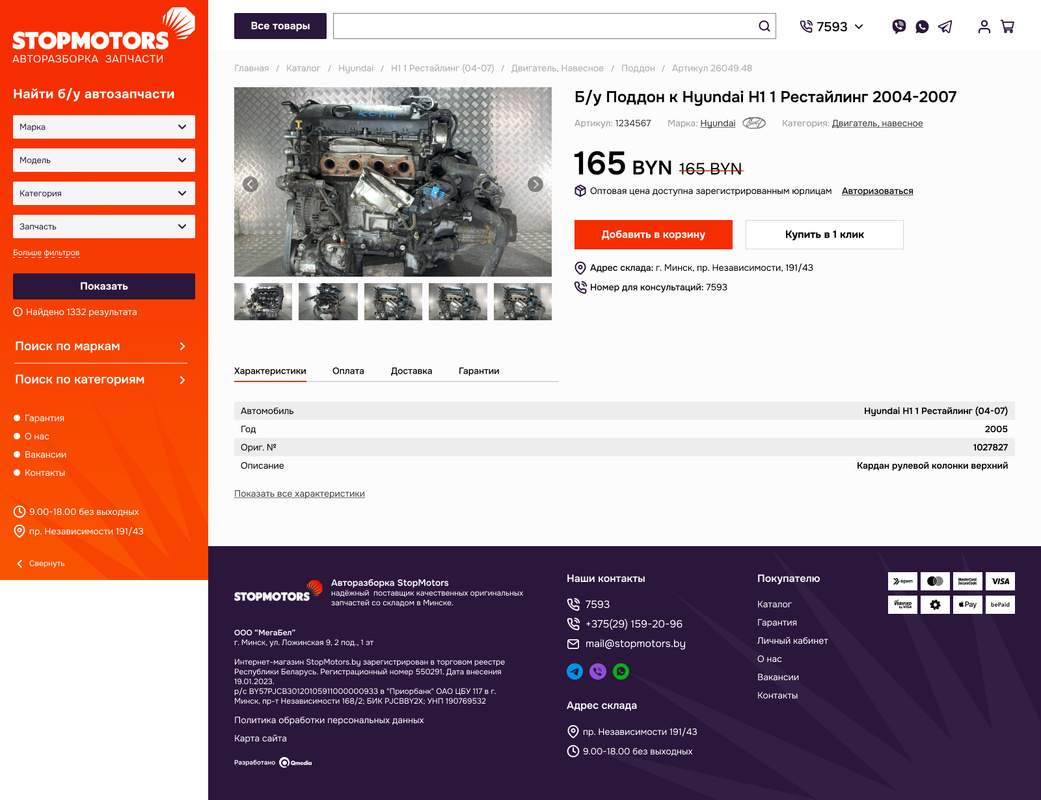The height and width of the screenshot is (800, 1041).
Task: Click the search magnifier icon
Action: pyautogui.click(x=764, y=26)
